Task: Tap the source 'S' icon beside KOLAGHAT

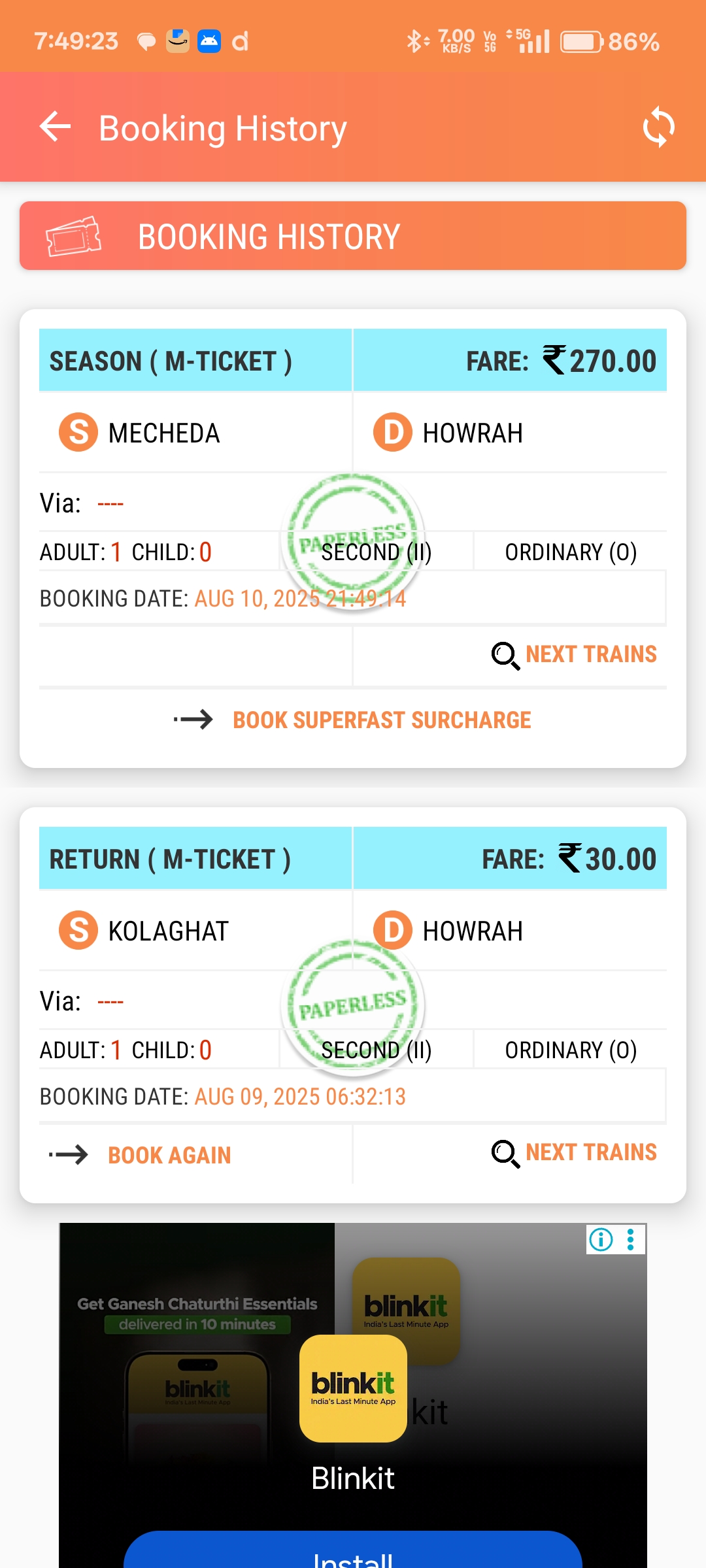Action: click(78, 930)
